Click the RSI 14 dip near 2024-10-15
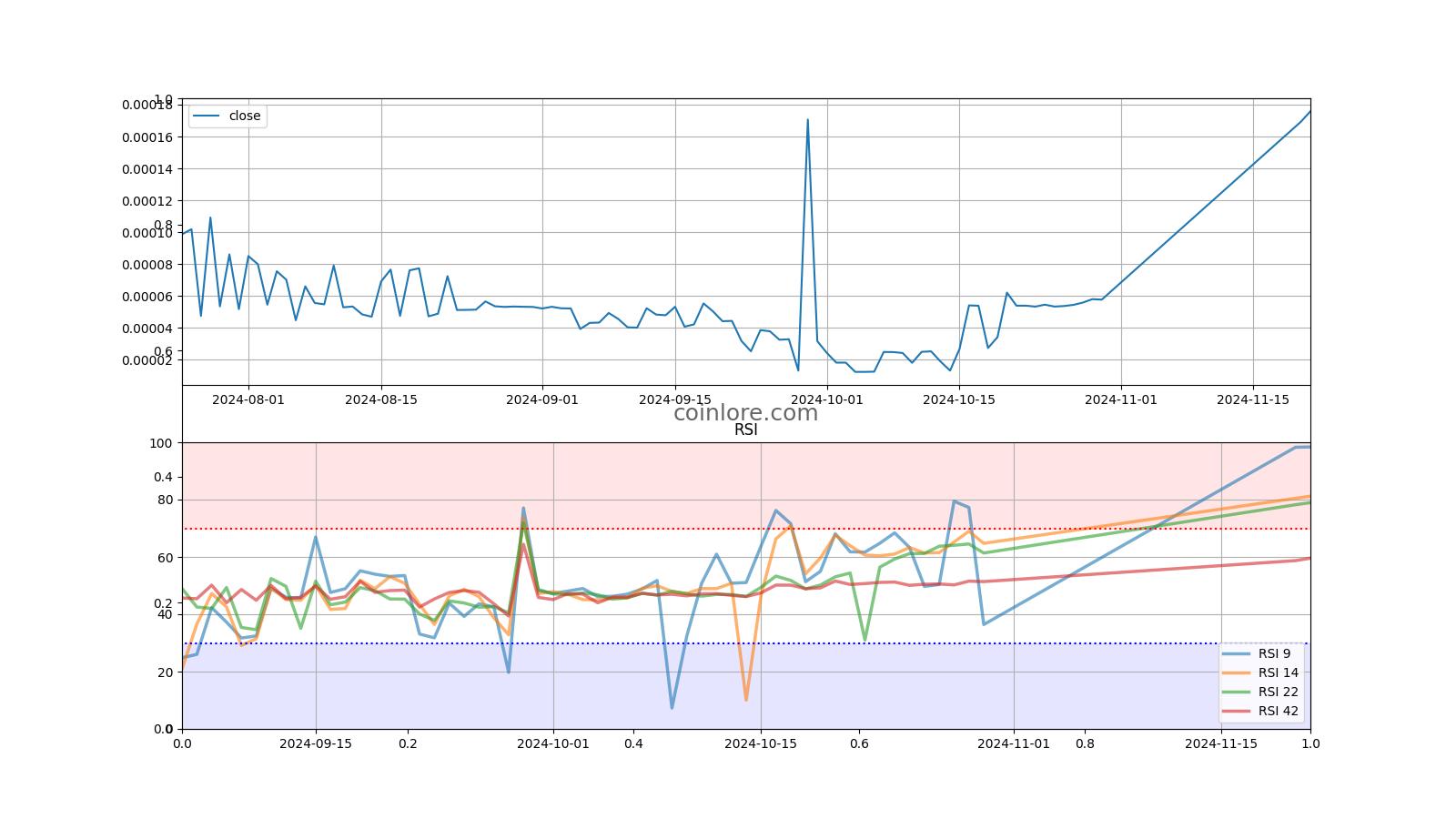The image size is (1456, 819). [746, 699]
